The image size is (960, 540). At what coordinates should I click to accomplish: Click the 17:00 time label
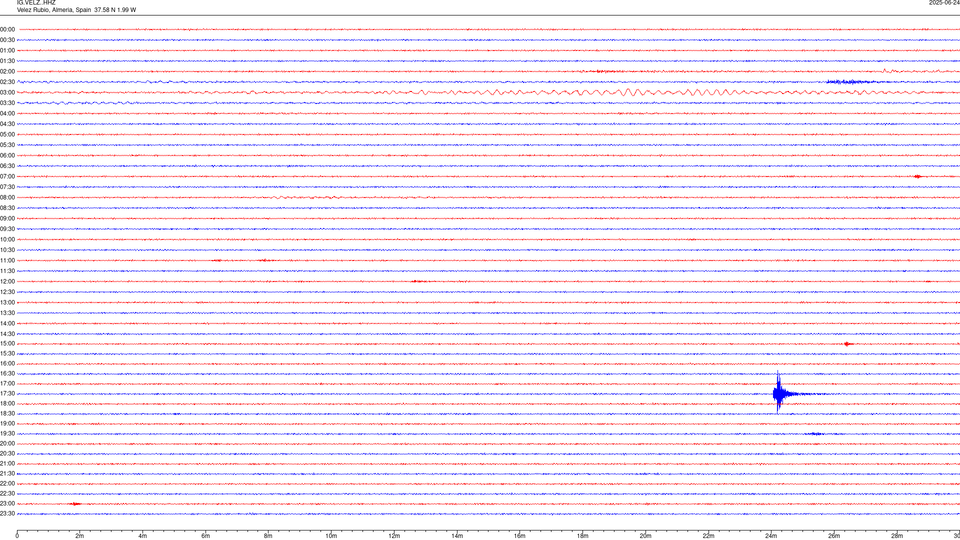(7, 383)
